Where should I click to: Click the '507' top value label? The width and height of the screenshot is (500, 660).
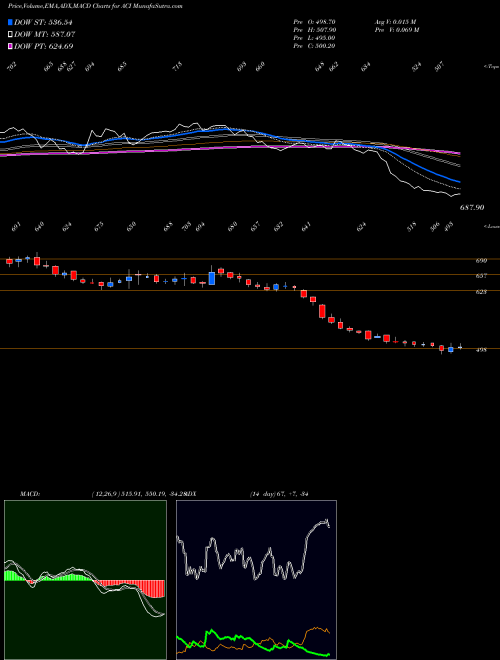(x=439, y=67)
